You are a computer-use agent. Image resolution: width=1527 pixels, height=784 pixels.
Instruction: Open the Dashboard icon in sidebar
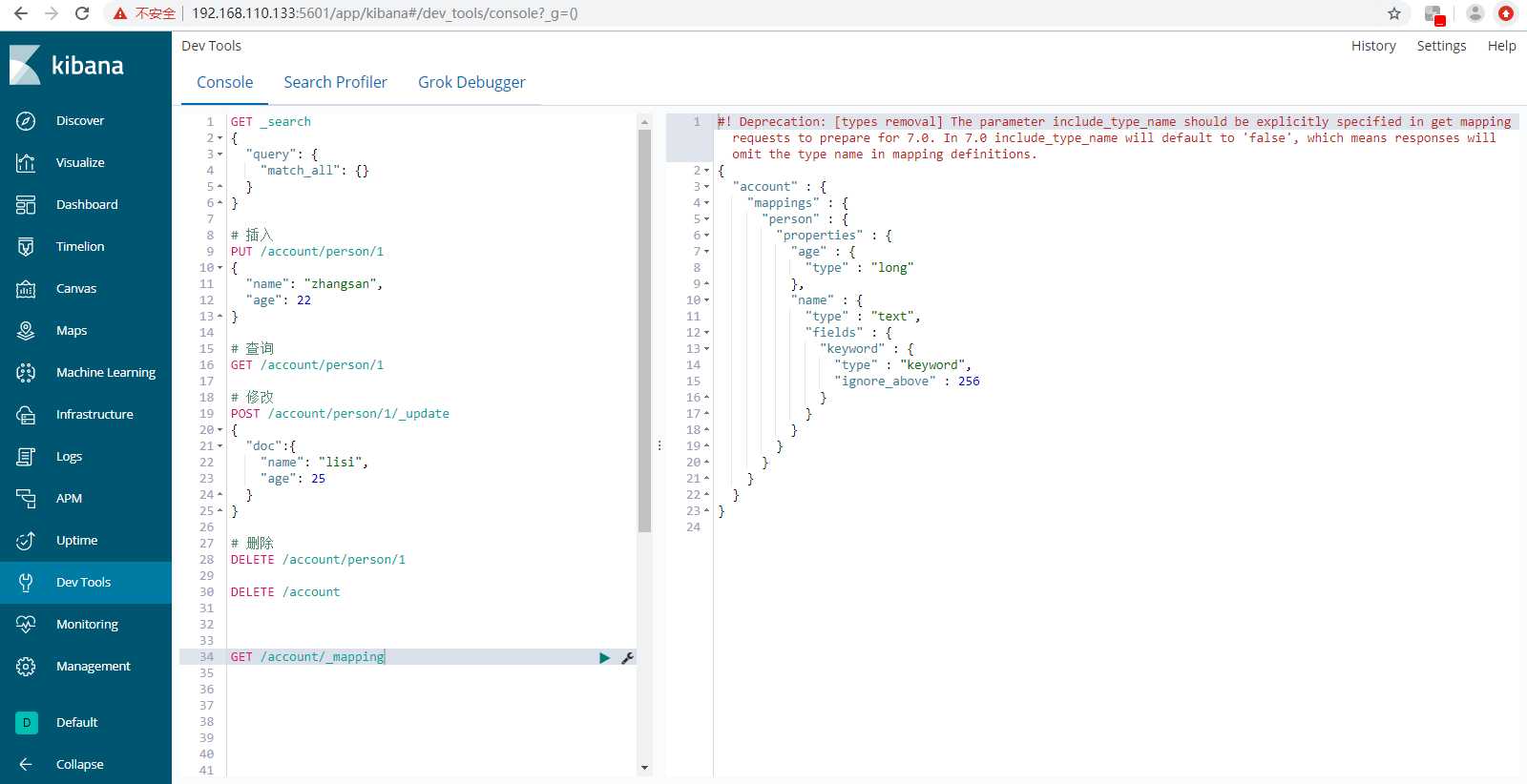[x=26, y=205]
